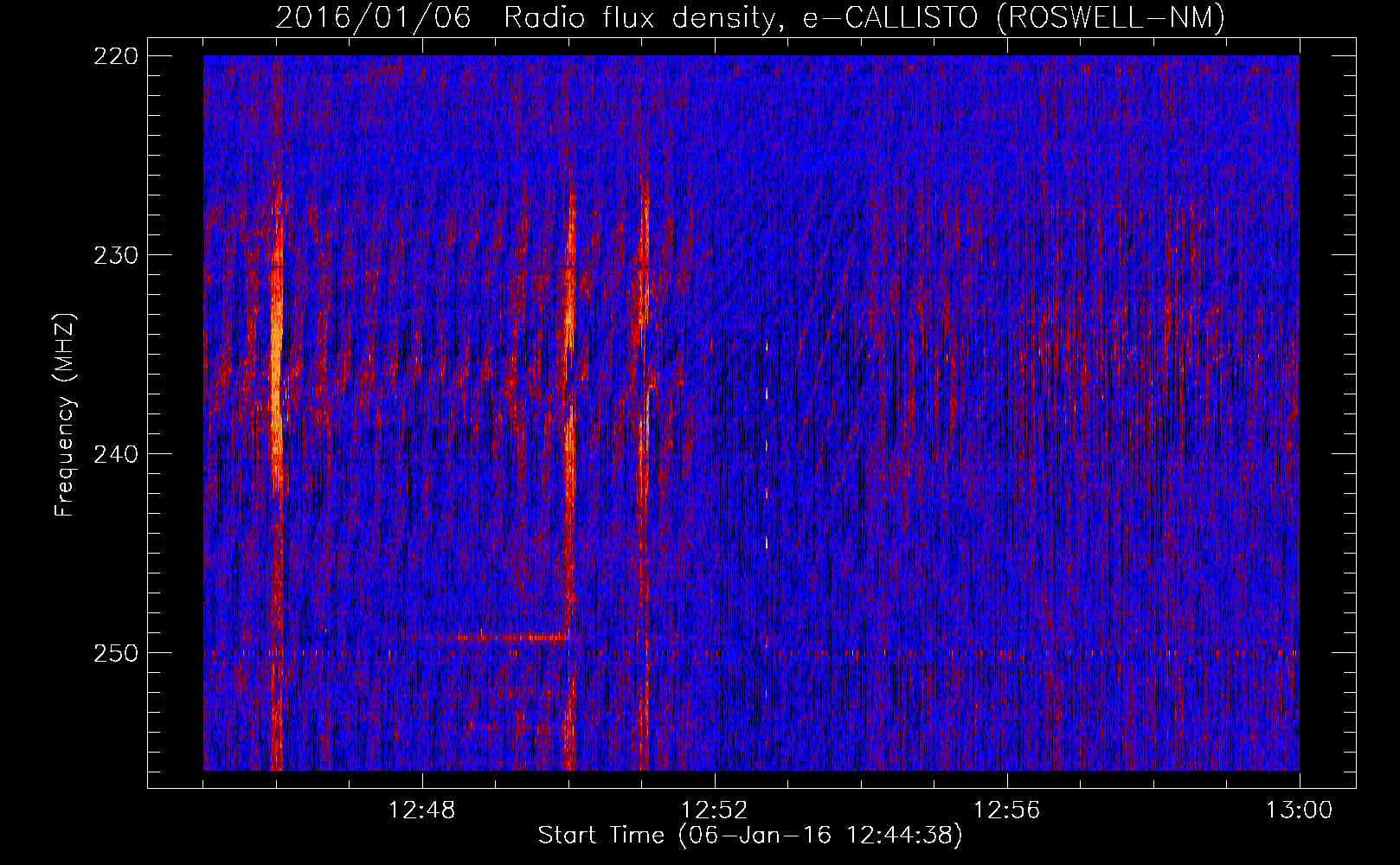Click the red horizontal streak just above 250 MHz
The height and width of the screenshot is (865, 1400).
point(511,638)
